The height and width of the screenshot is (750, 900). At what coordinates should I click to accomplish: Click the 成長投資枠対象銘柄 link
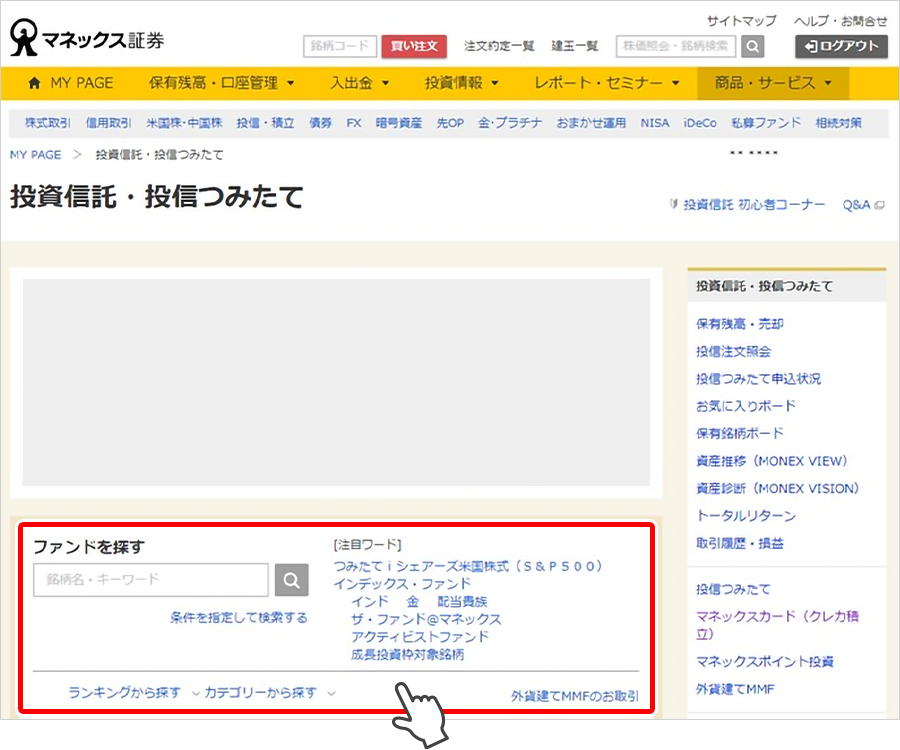pyautogui.click(x=408, y=655)
